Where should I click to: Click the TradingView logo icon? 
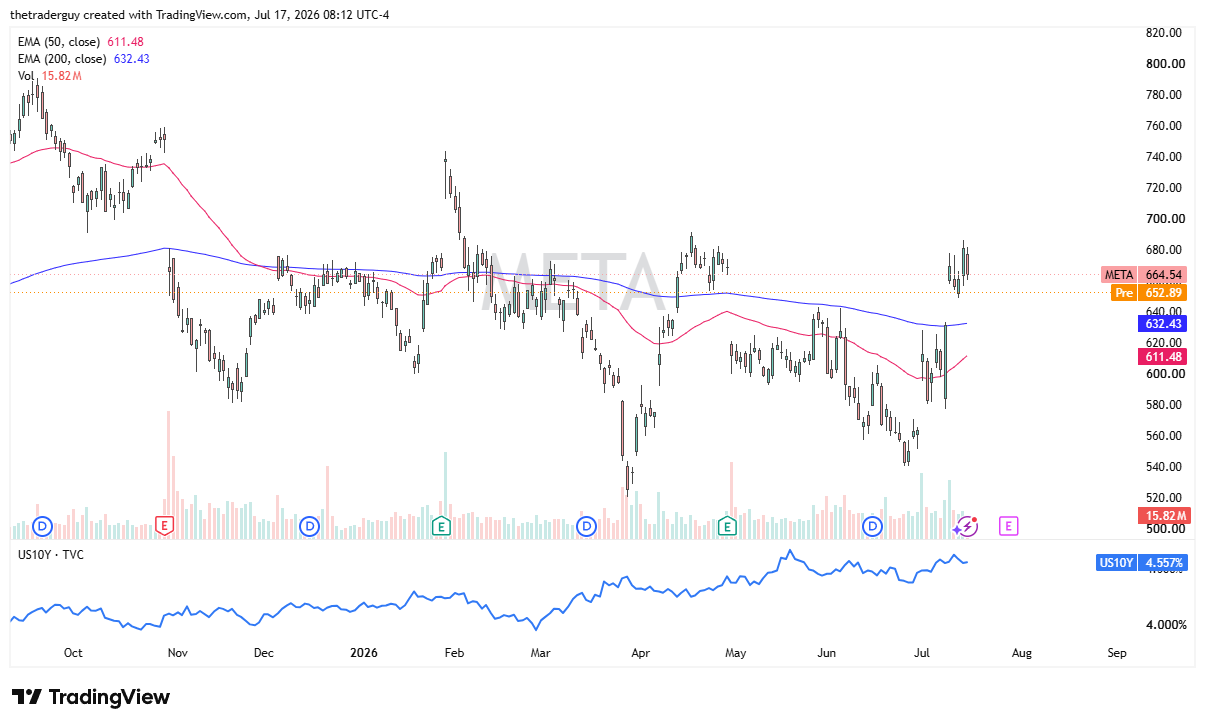click(x=27, y=697)
